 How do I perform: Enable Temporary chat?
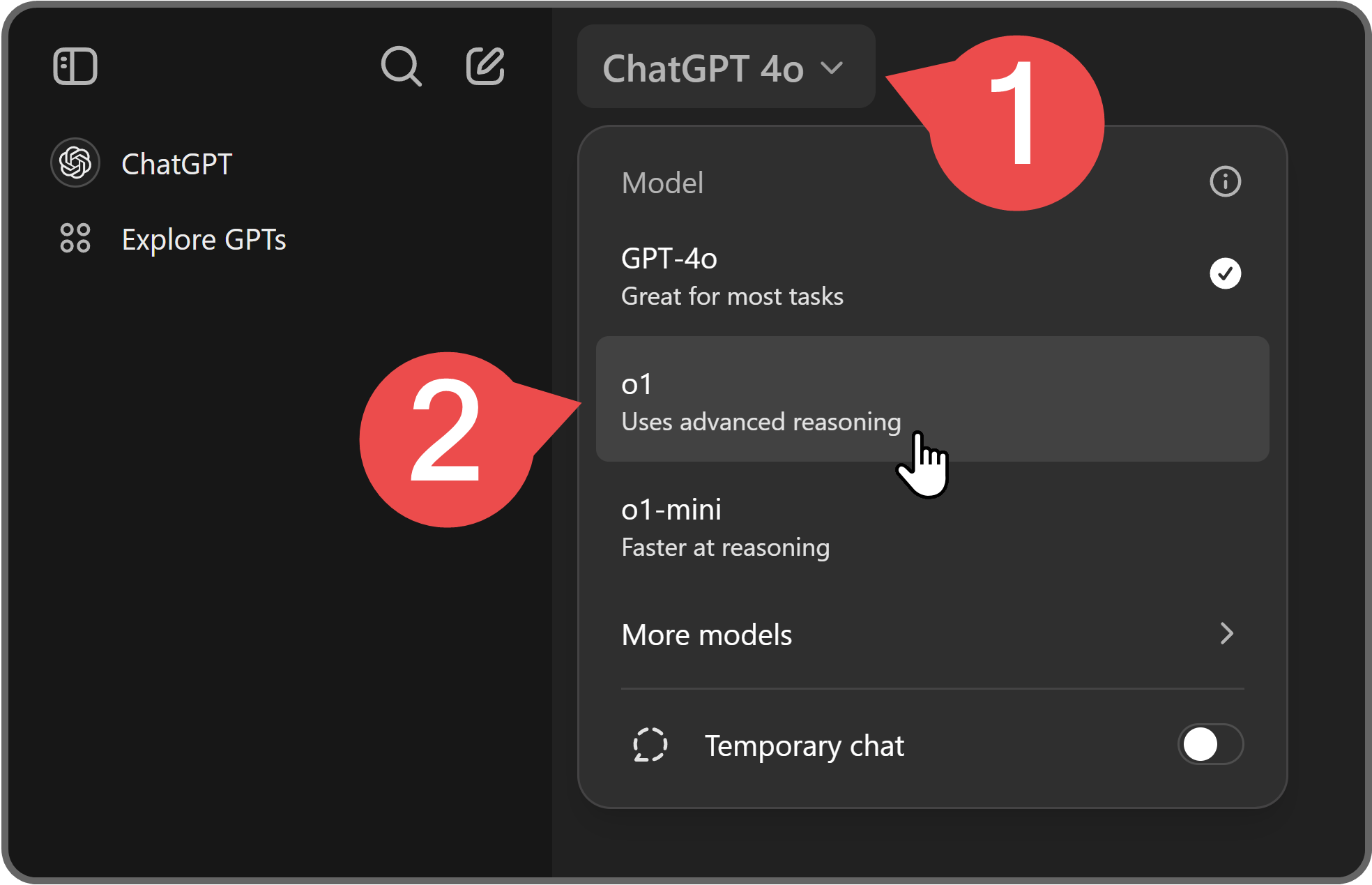pos(1210,745)
